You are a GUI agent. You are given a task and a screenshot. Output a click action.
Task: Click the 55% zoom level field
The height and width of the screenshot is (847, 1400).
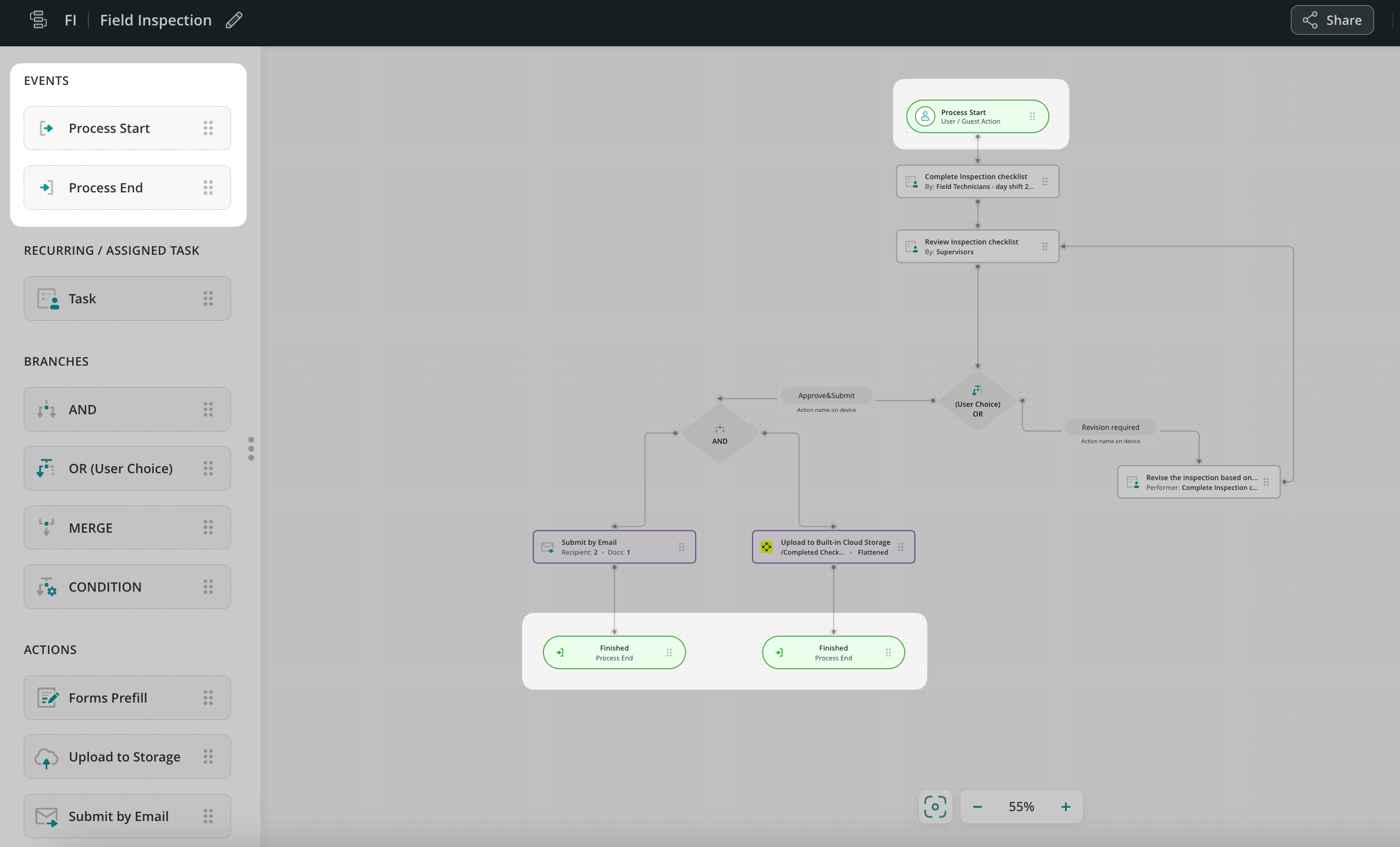coord(1021,807)
